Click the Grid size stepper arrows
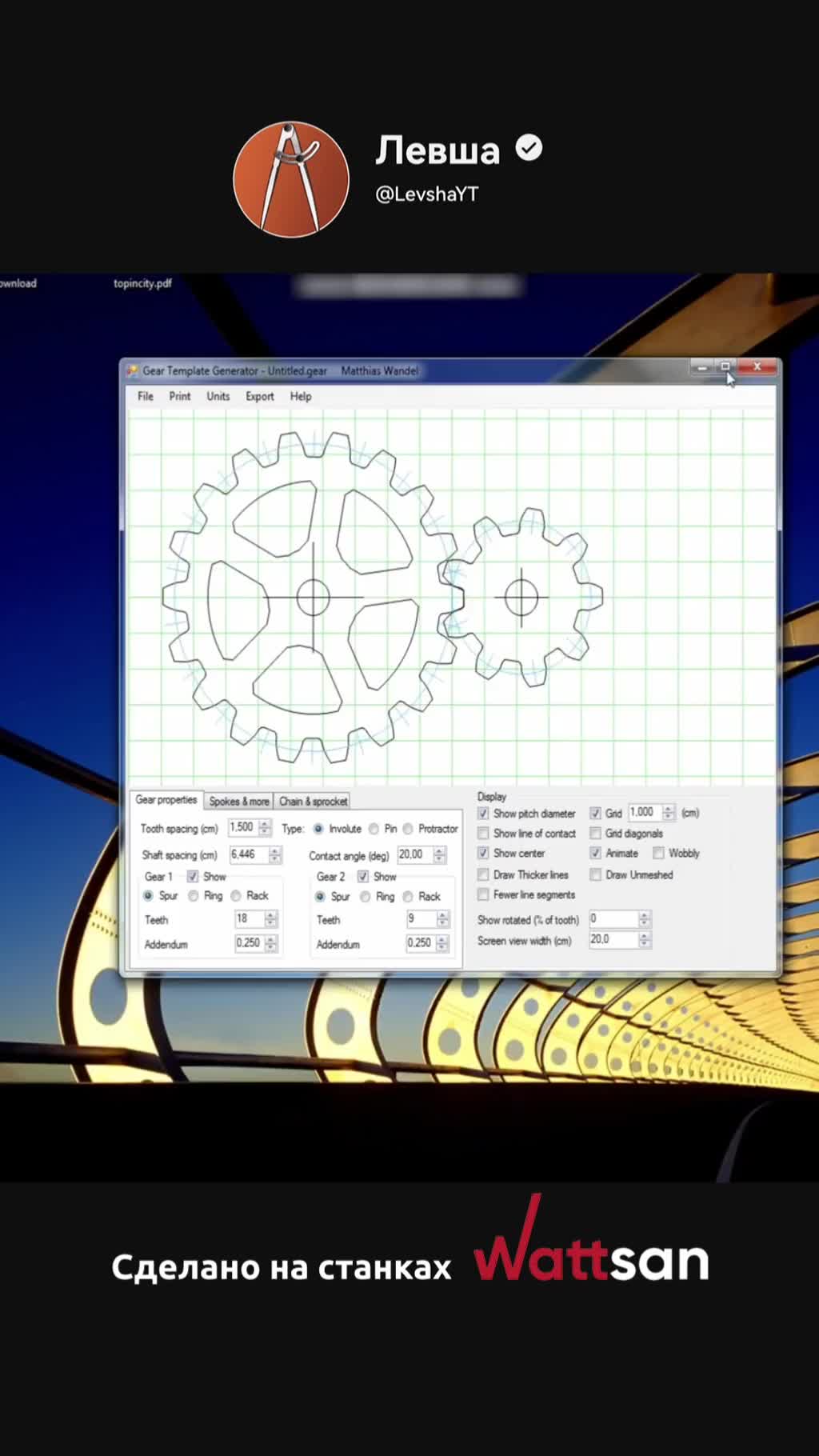Viewport: 819px width, 1456px height. pyautogui.click(x=669, y=813)
